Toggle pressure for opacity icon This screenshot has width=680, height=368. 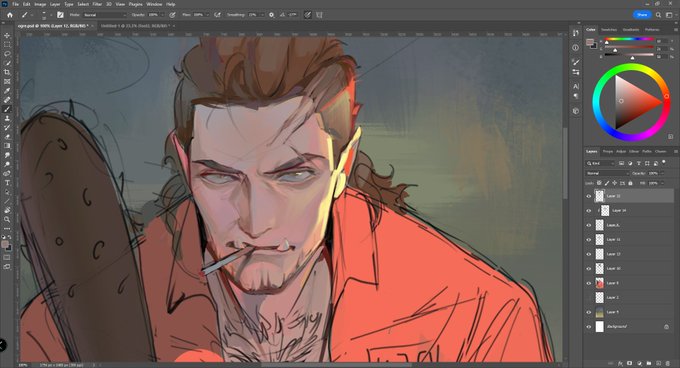pos(172,15)
